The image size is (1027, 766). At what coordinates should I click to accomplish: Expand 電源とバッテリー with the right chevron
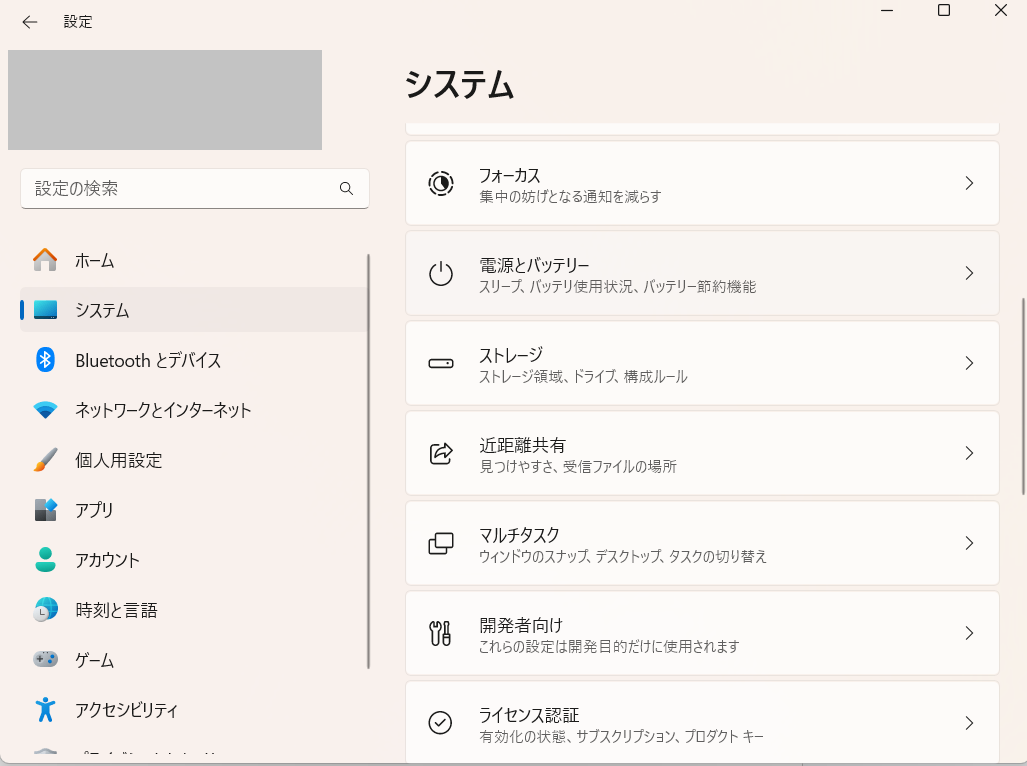coord(968,272)
